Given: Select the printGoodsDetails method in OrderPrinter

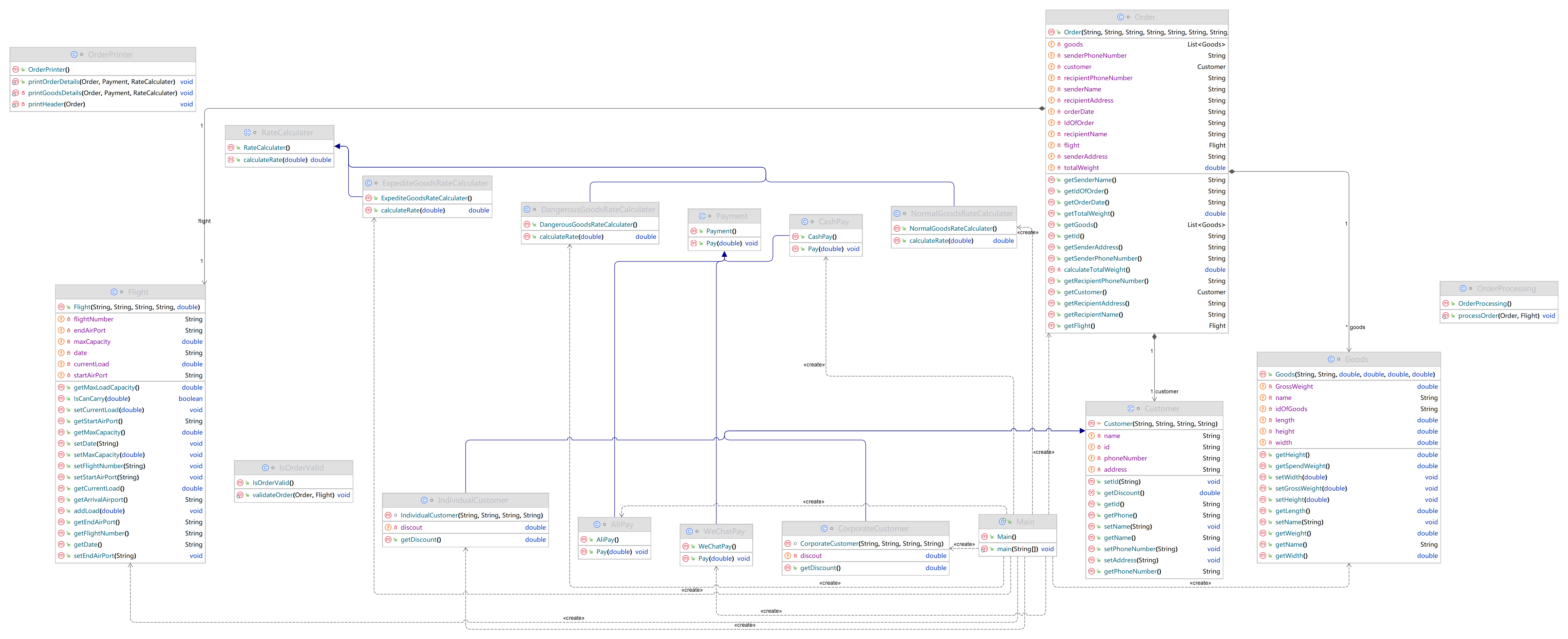Looking at the screenshot, I should pyautogui.click(x=102, y=93).
